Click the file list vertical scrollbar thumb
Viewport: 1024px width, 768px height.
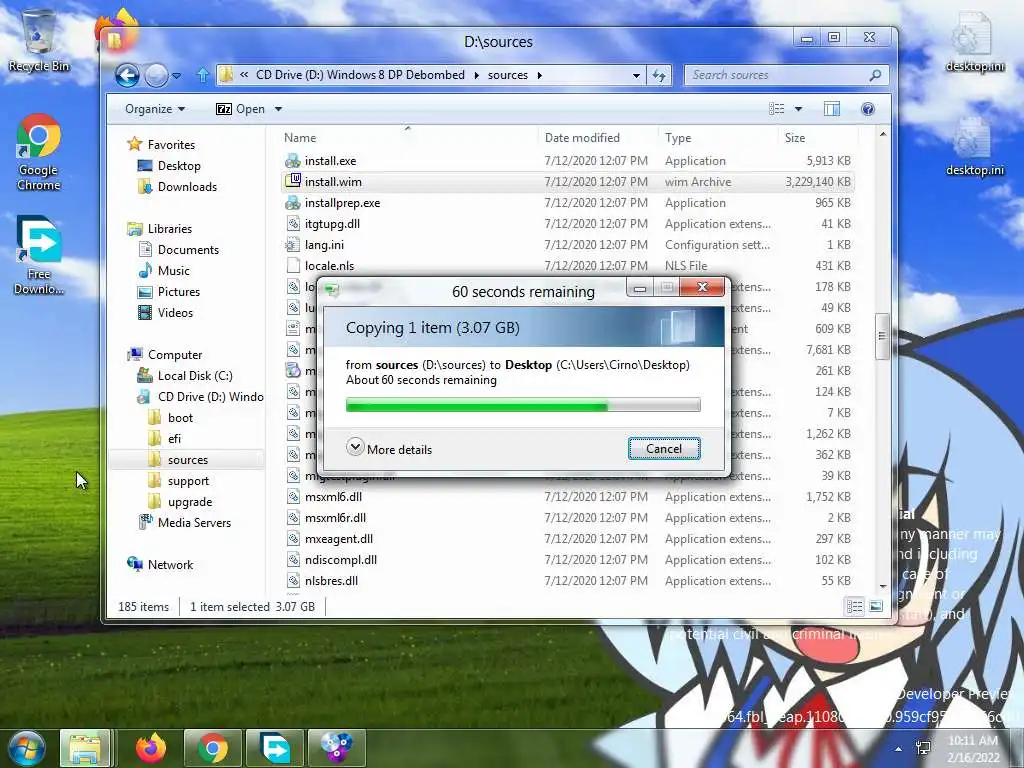tap(882, 336)
